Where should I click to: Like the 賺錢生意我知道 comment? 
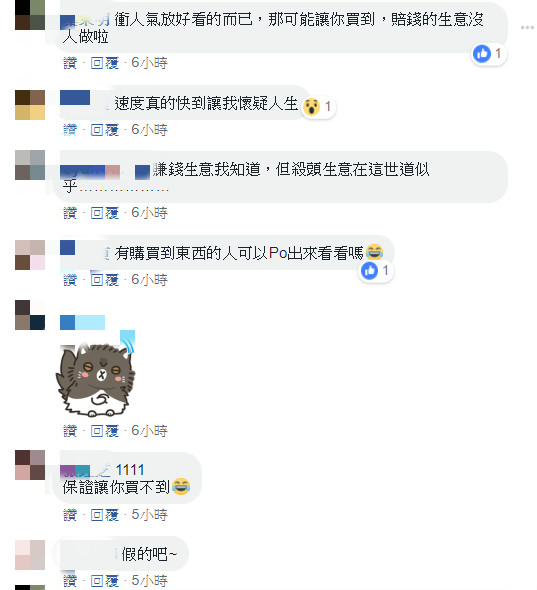(70, 213)
